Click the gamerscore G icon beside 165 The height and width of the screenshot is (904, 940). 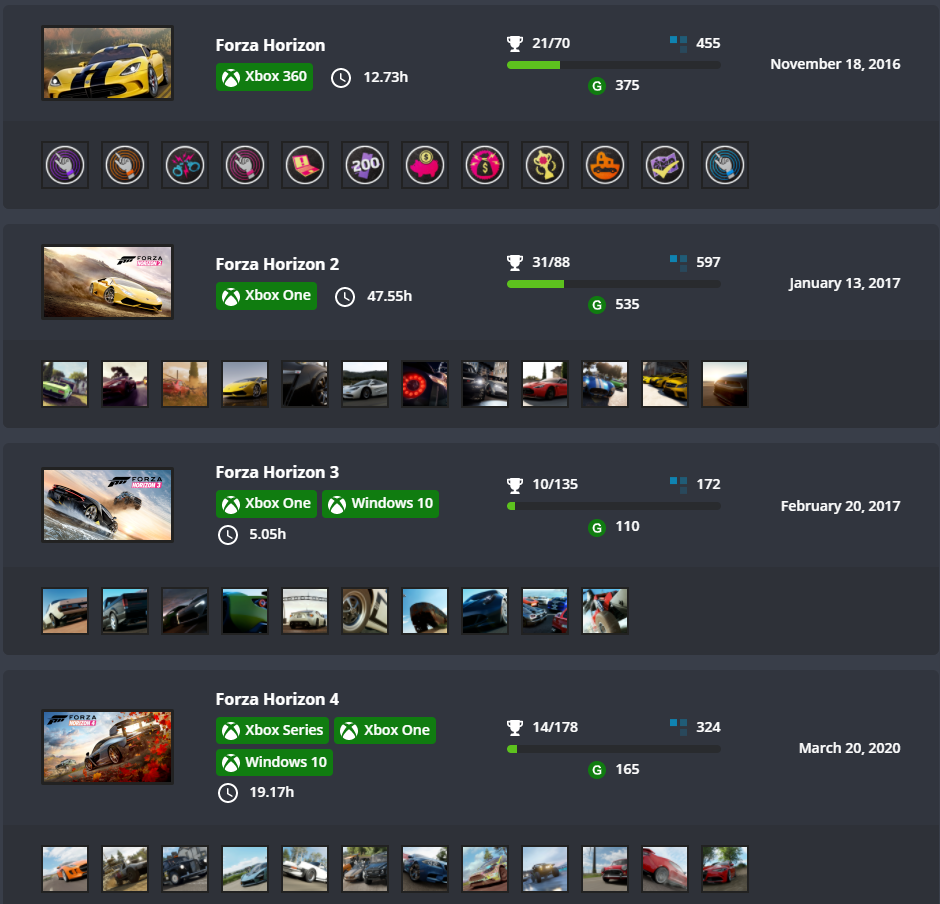point(596,770)
